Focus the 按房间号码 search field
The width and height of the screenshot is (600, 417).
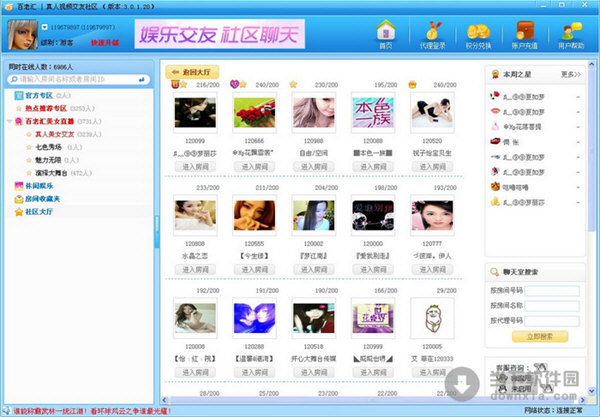(552, 291)
